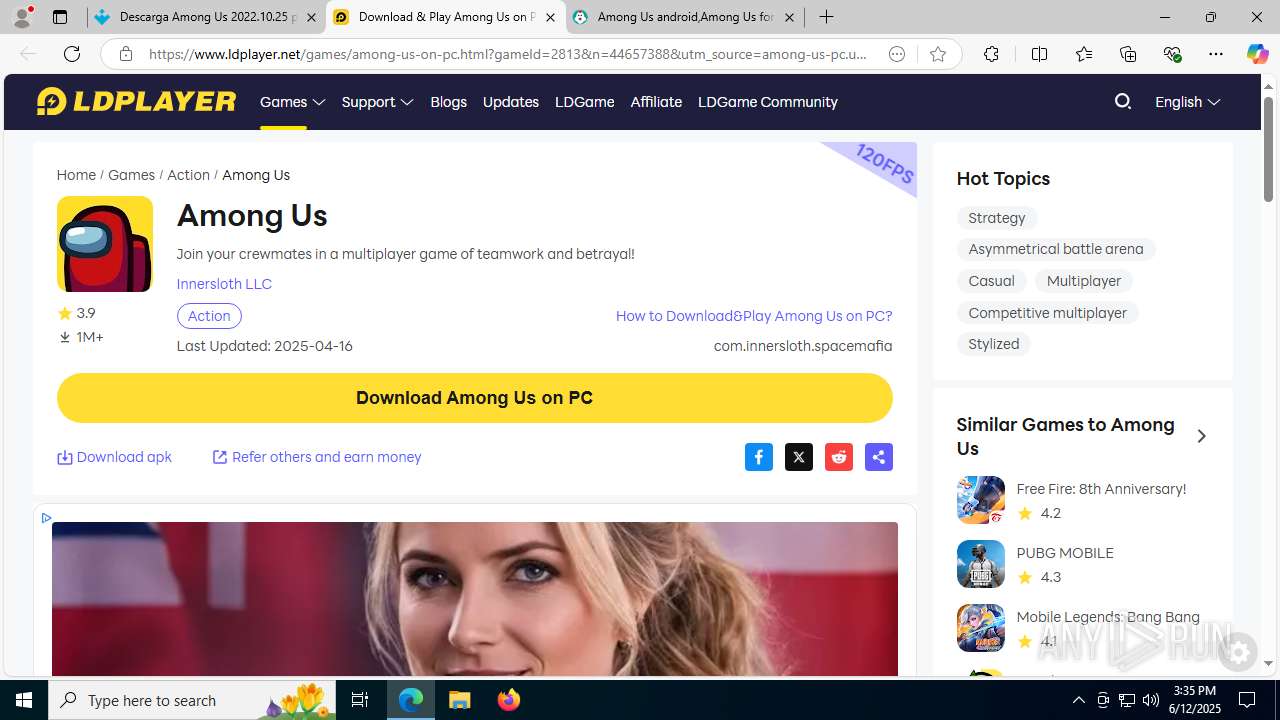This screenshot has height=720, width=1280.
Task: Share page on X (Twitter)
Action: pos(799,457)
